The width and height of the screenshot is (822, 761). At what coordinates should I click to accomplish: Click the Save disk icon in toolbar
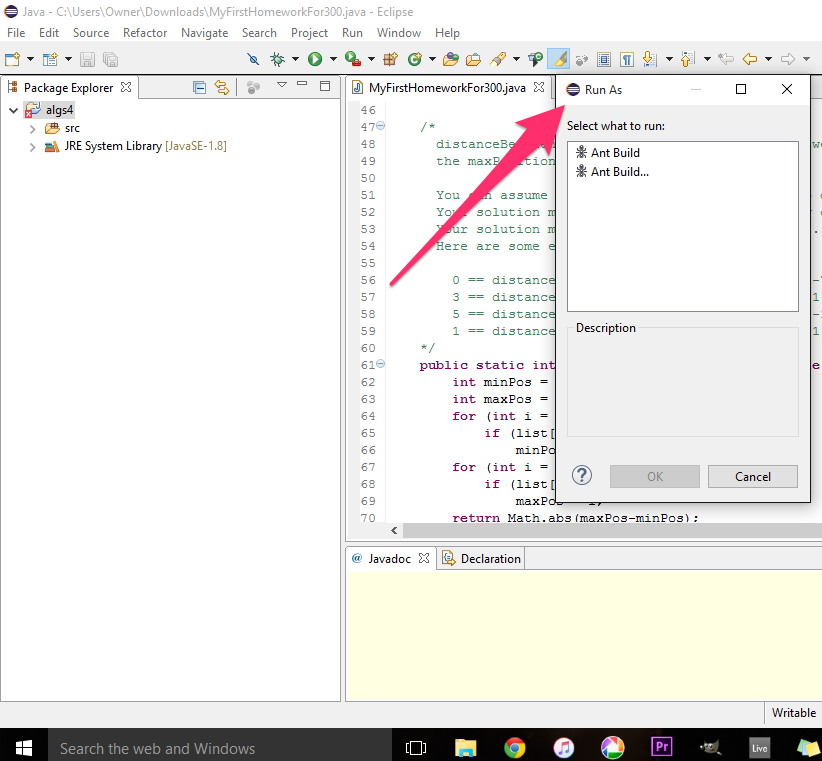(x=87, y=59)
